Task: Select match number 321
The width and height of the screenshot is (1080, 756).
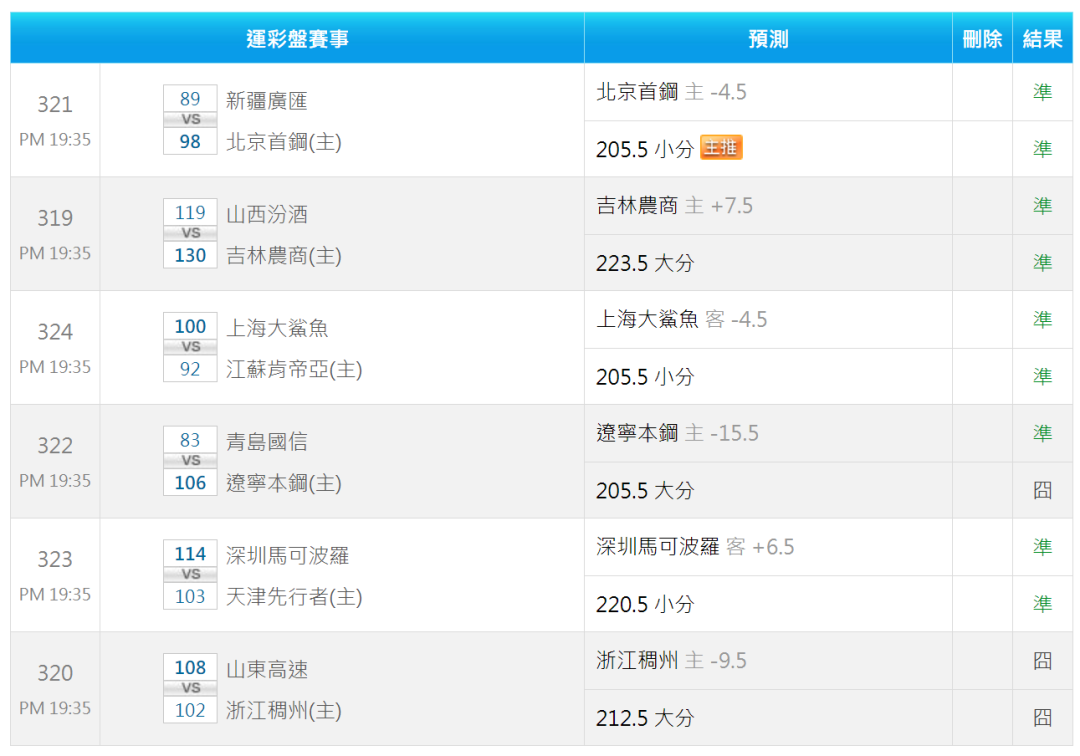Action: tap(55, 104)
